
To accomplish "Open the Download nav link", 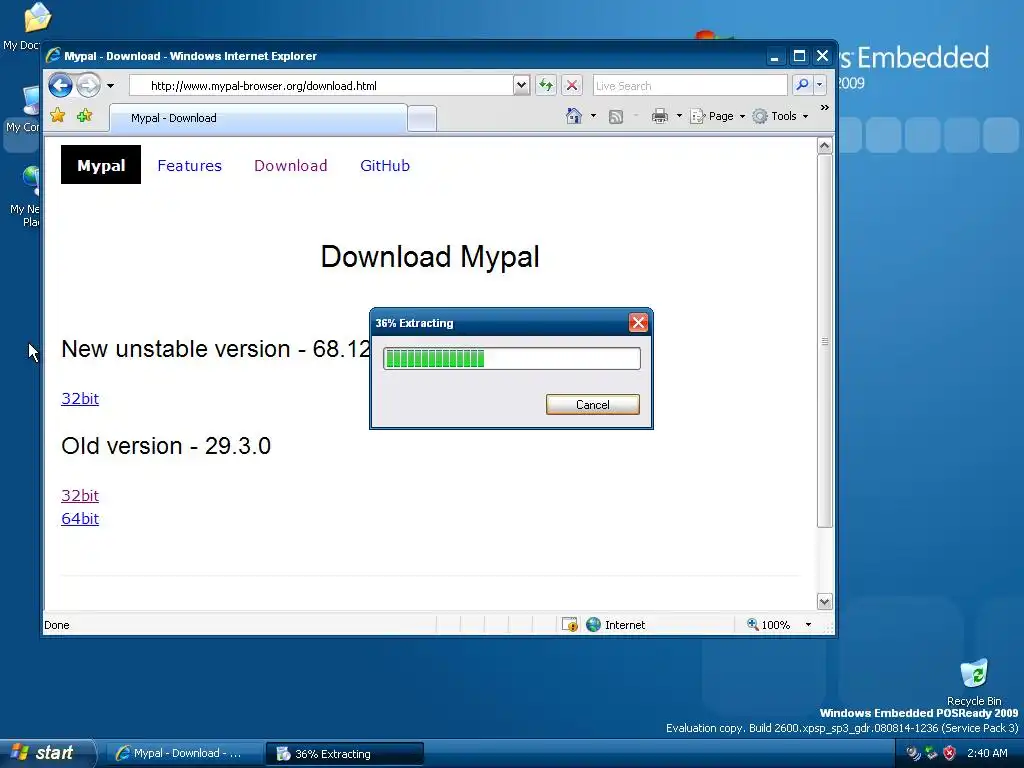I will coord(291,166).
